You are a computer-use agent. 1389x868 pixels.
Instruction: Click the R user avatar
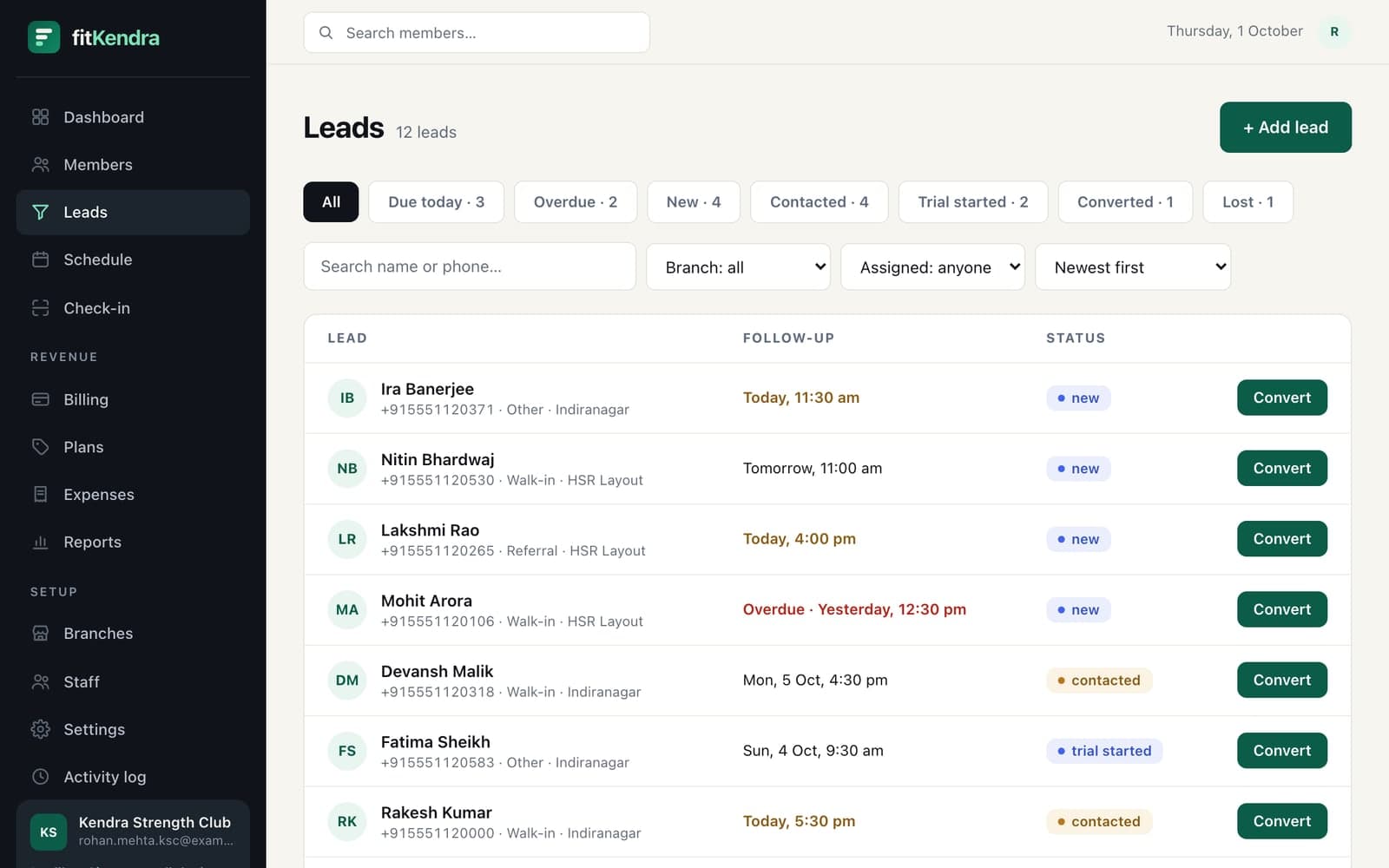click(1334, 32)
